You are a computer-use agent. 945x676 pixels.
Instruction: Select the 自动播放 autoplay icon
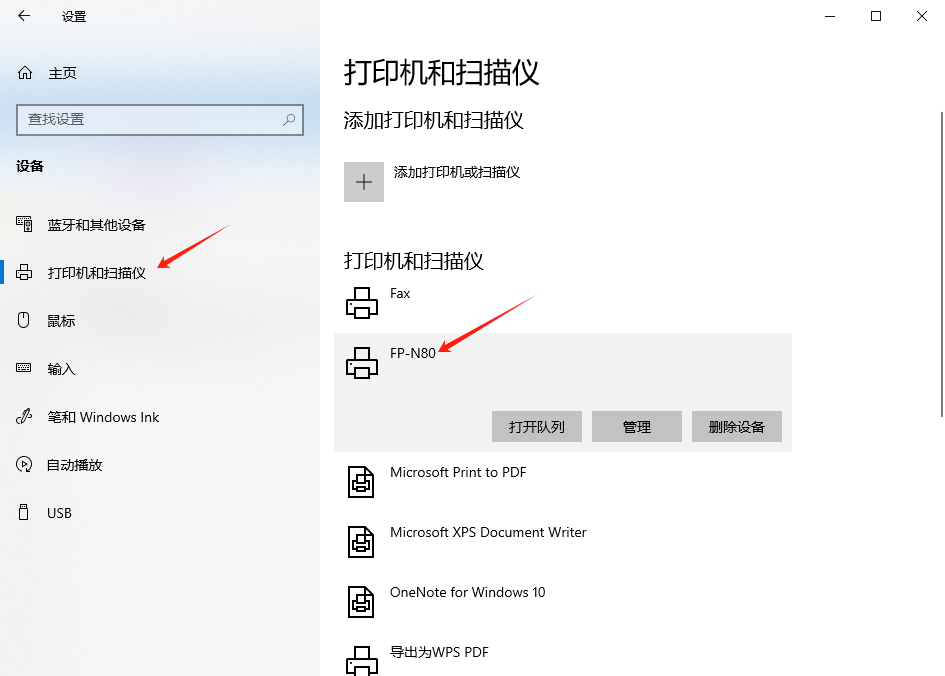pyautogui.click(x=24, y=465)
